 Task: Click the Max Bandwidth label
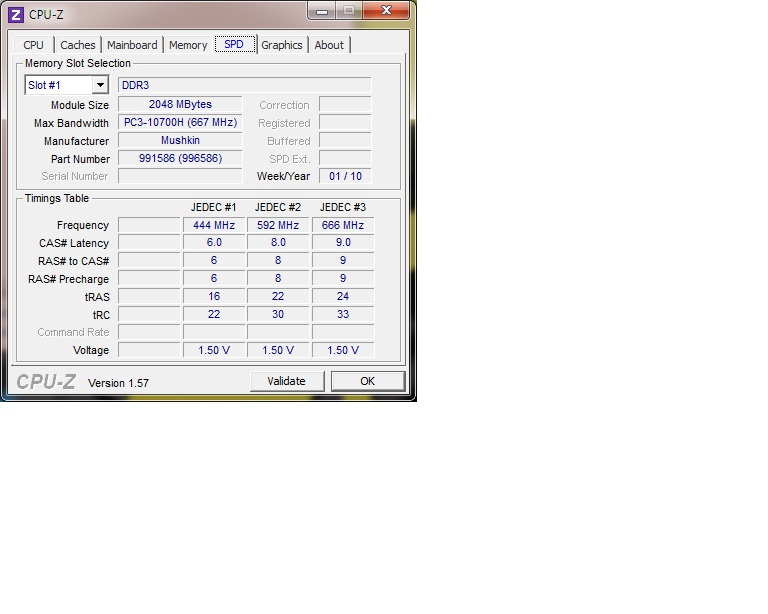tap(72, 123)
